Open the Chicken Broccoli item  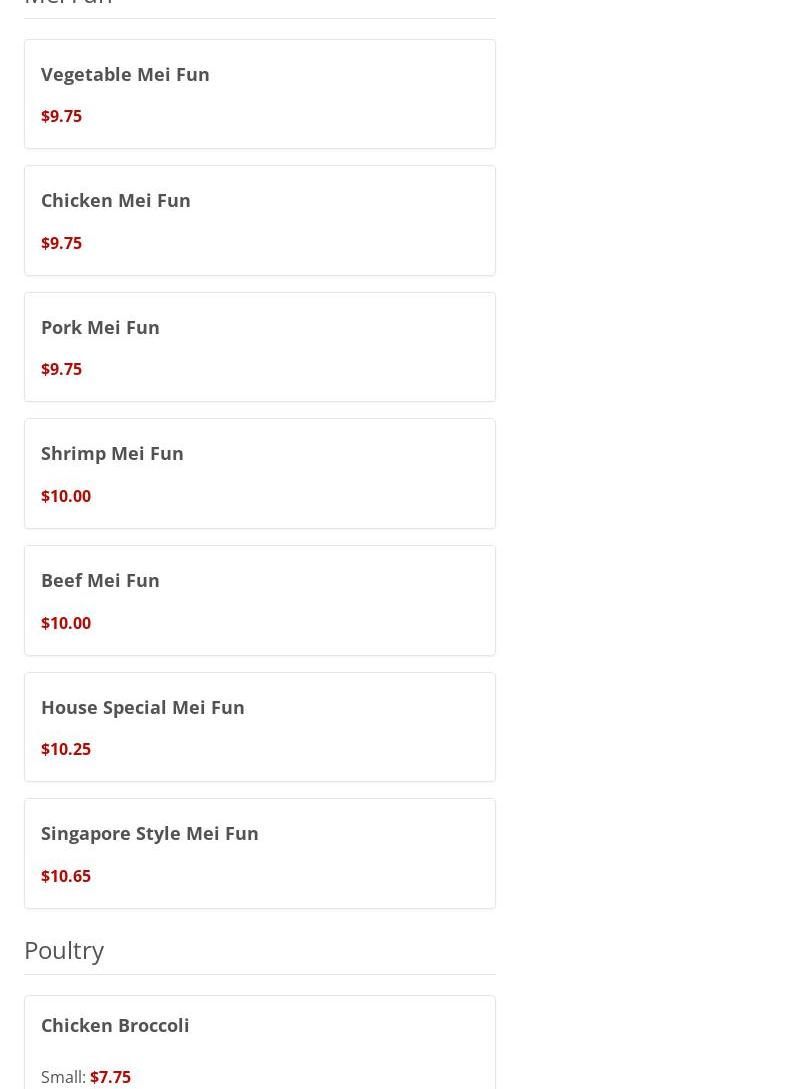tap(115, 1025)
